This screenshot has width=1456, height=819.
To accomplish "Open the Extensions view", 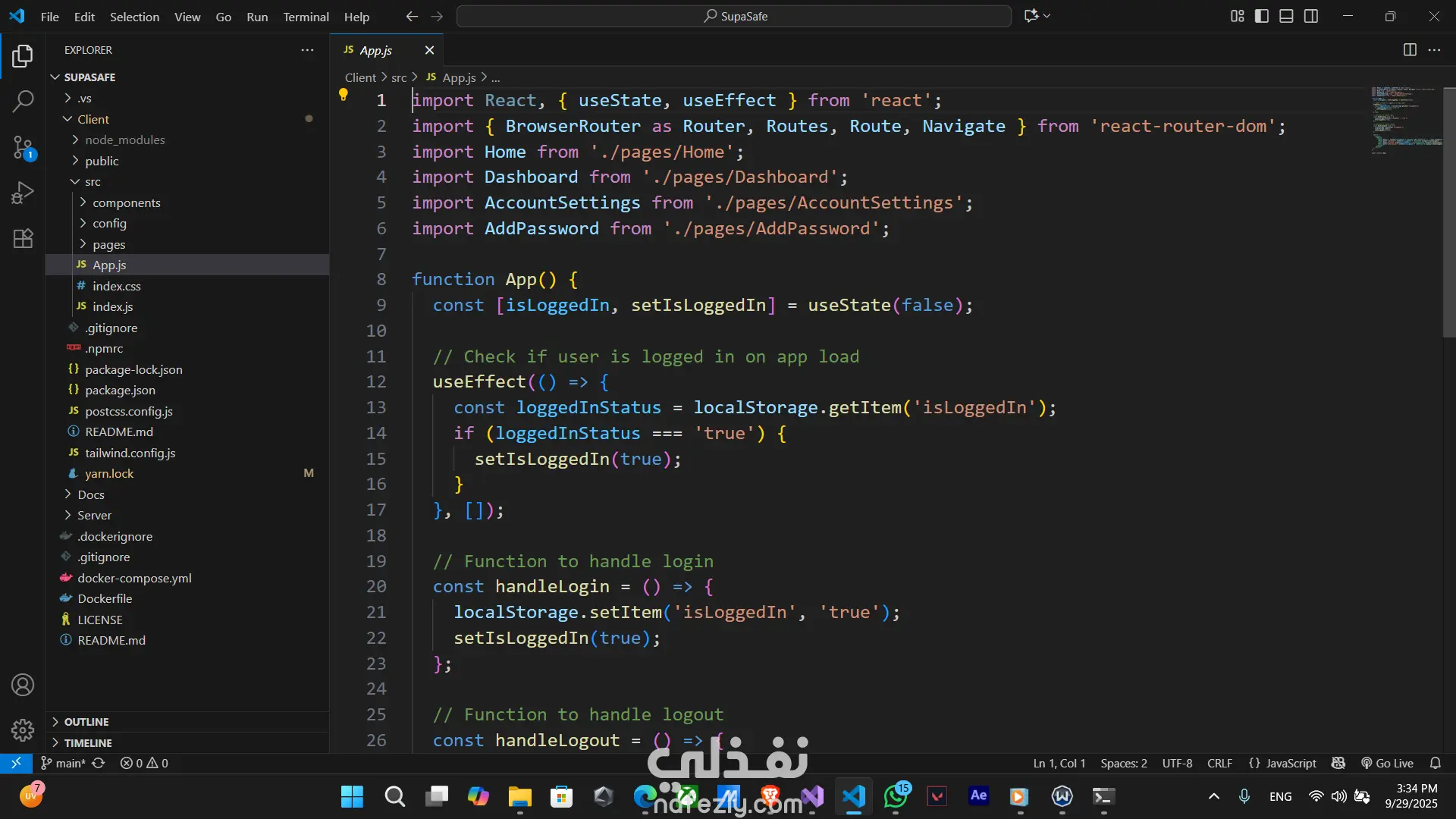I will point(23,238).
